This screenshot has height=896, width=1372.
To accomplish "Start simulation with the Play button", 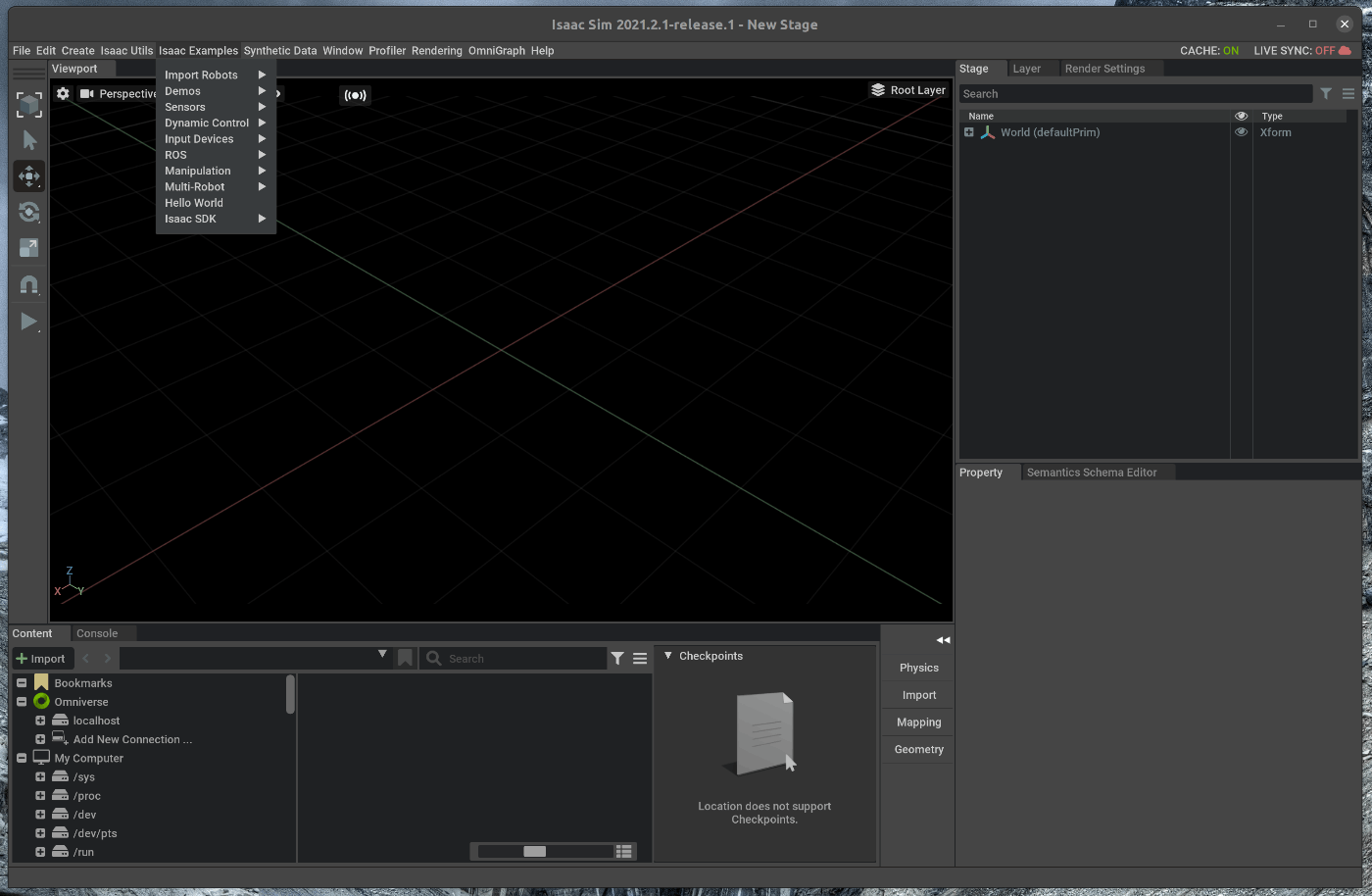I will pyautogui.click(x=29, y=322).
